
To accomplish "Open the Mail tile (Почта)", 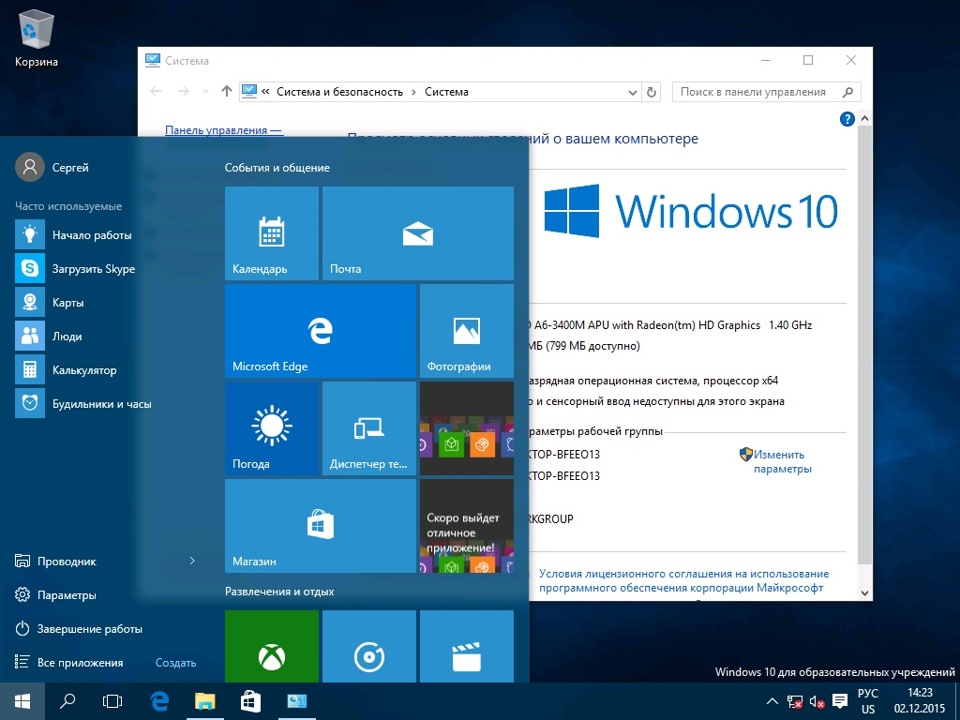I will pyautogui.click(x=418, y=233).
